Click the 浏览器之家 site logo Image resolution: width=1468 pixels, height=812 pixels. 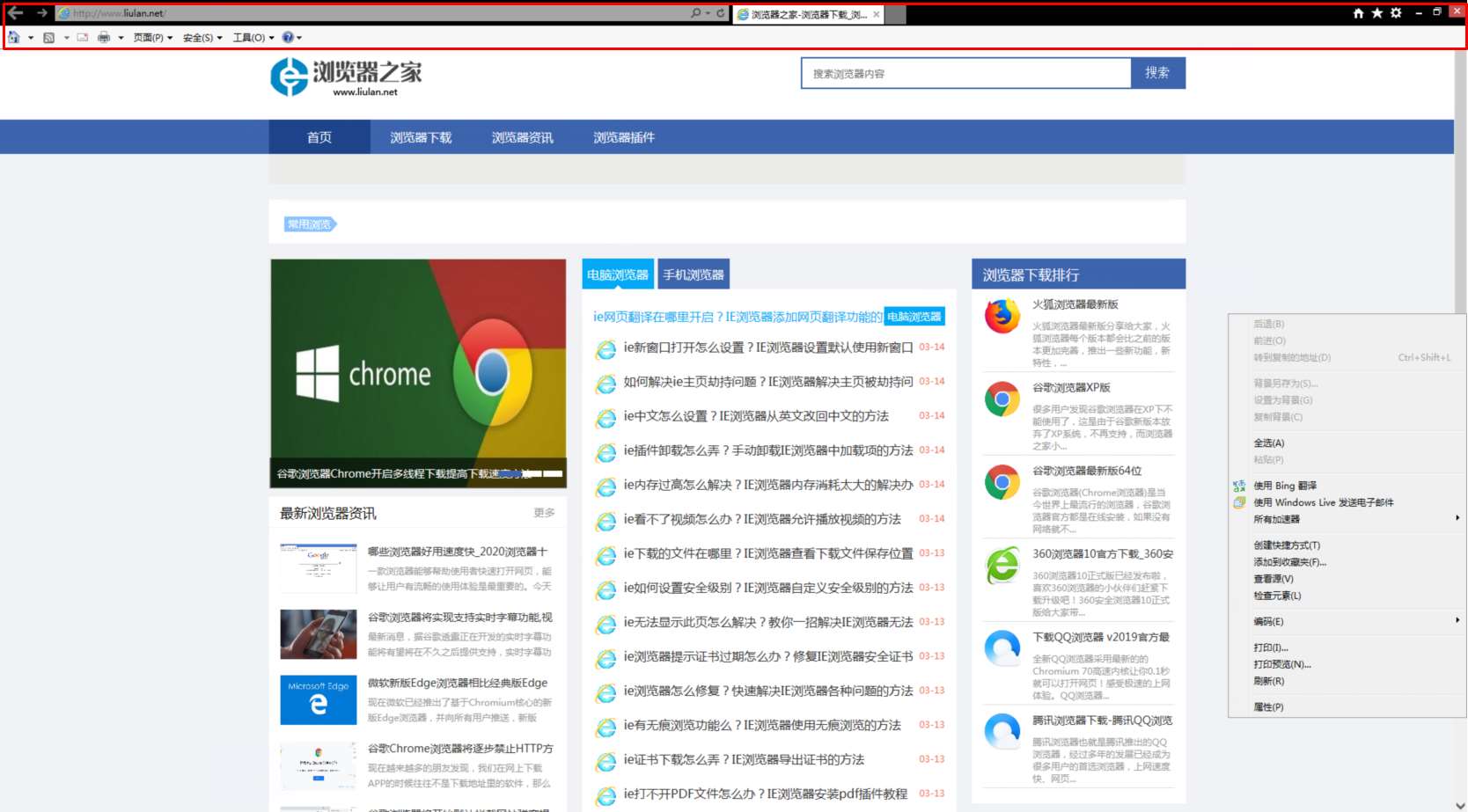[347, 77]
